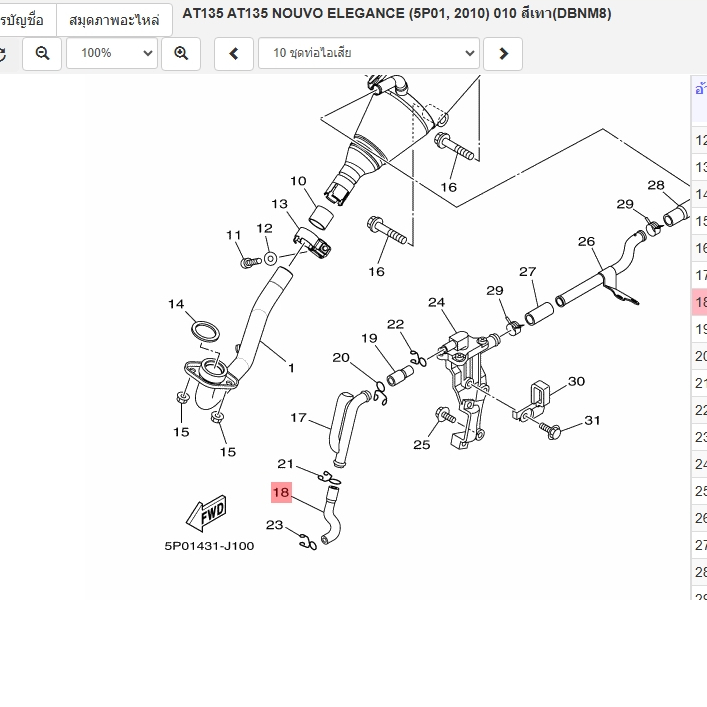The height and width of the screenshot is (707, 707).
Task: Zoom in on the parts diagram
Action: (x=181, y=53)
